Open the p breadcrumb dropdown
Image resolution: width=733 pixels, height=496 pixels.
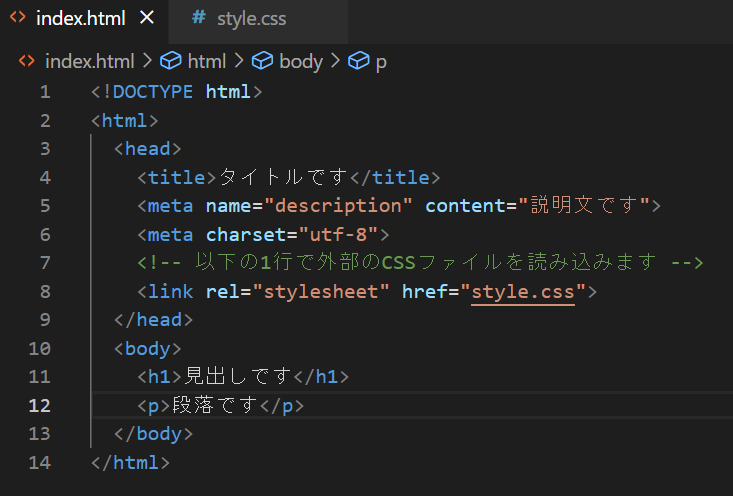381,62
